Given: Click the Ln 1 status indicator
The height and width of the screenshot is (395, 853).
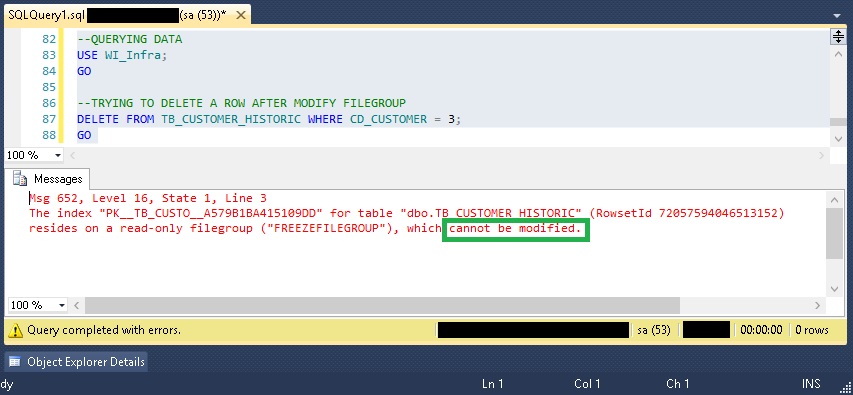Looking at the screenshot, I should tap(492, 384).
